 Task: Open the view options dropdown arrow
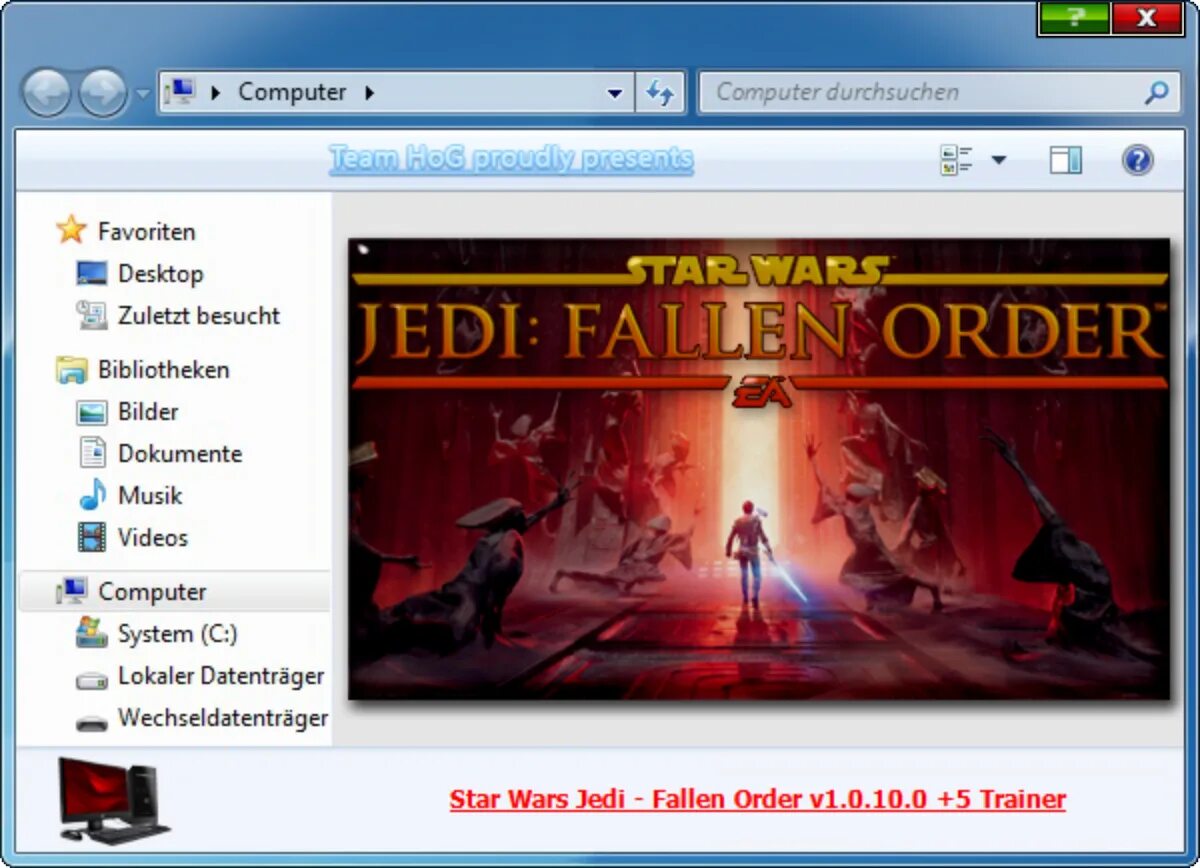[x=998, y=160]
